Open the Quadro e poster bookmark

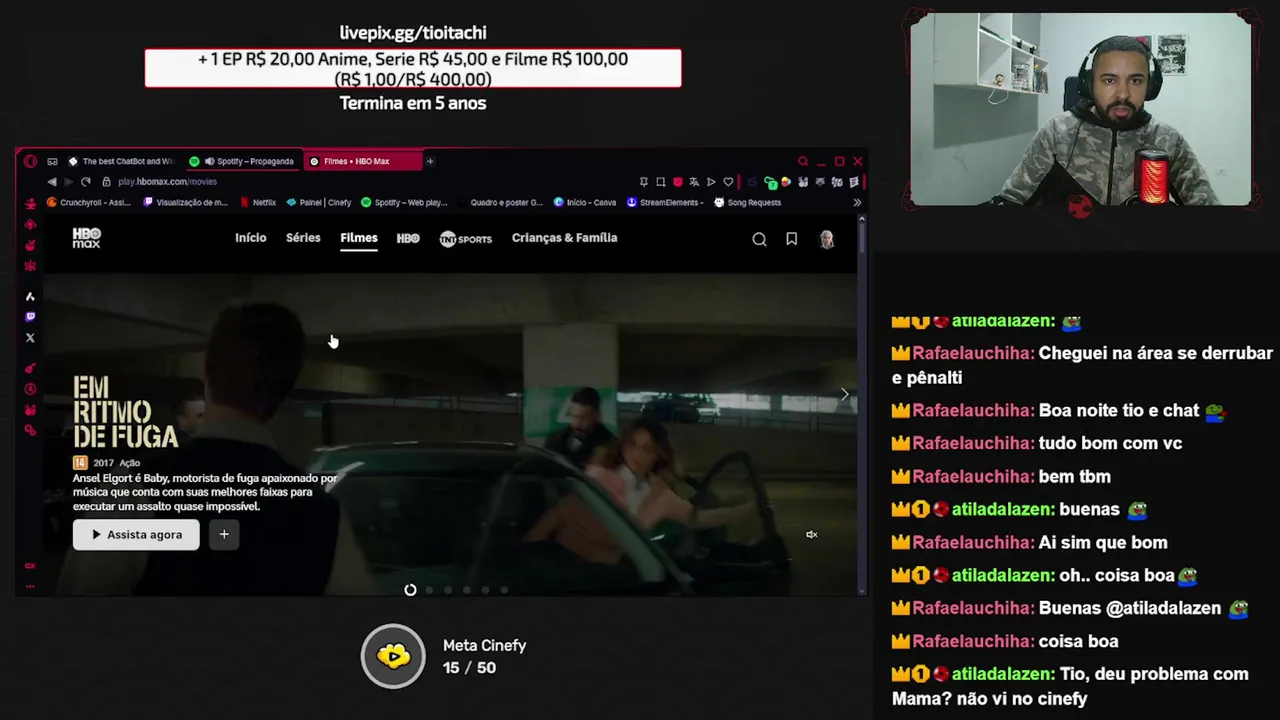pos(500,202)
